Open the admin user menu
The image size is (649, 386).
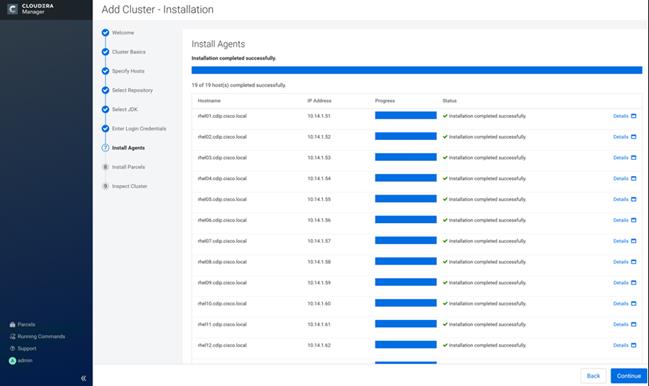(x=21, y=360)
